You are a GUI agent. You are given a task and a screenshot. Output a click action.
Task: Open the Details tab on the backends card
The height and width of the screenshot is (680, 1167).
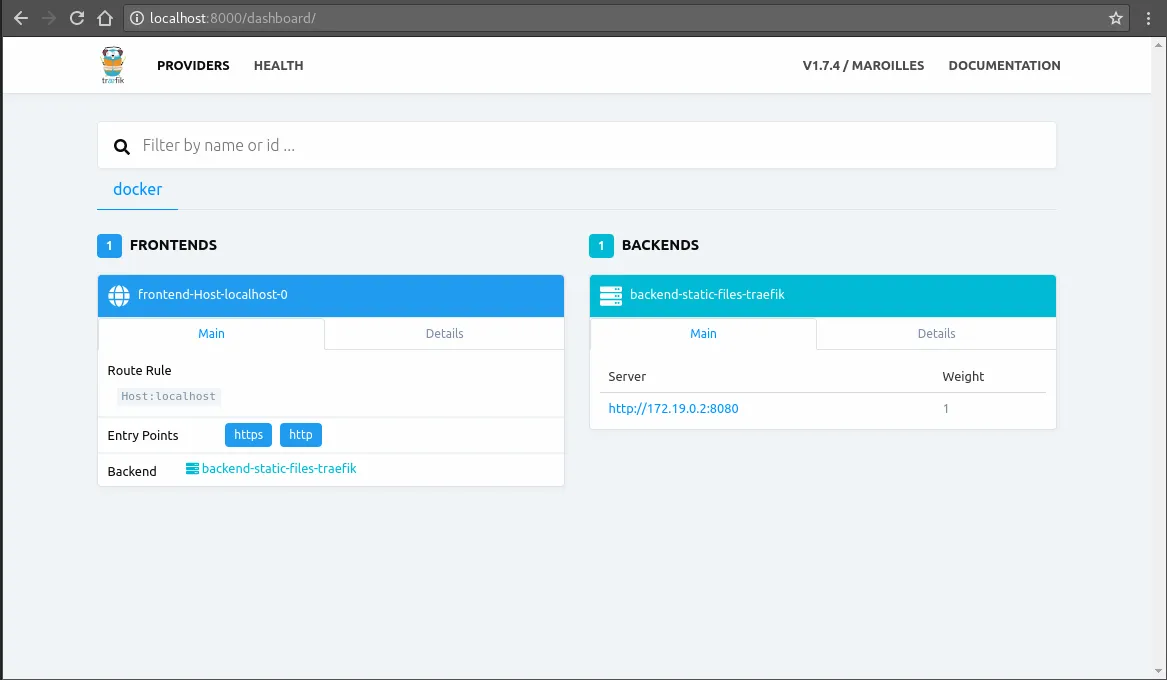pyautogui.click(x=936, y=333)
